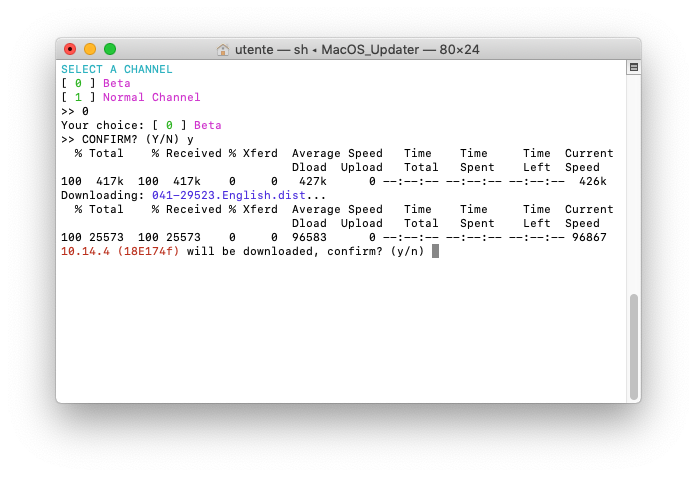Click the 'SELECT A CHANNEL' heading text
This screenshot has height=477, width=697.
tap(116, 69)
